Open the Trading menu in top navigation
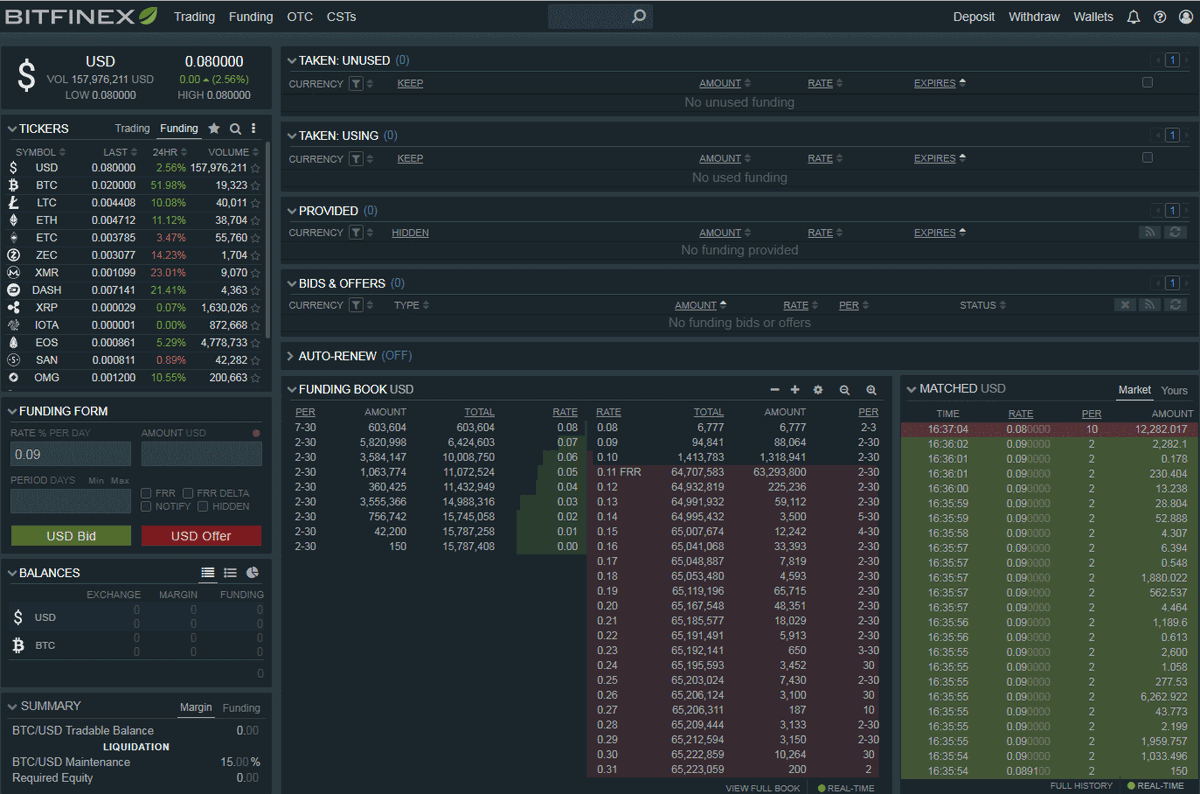The height and width of the screenshot is (794, 1200). point(194,17)
